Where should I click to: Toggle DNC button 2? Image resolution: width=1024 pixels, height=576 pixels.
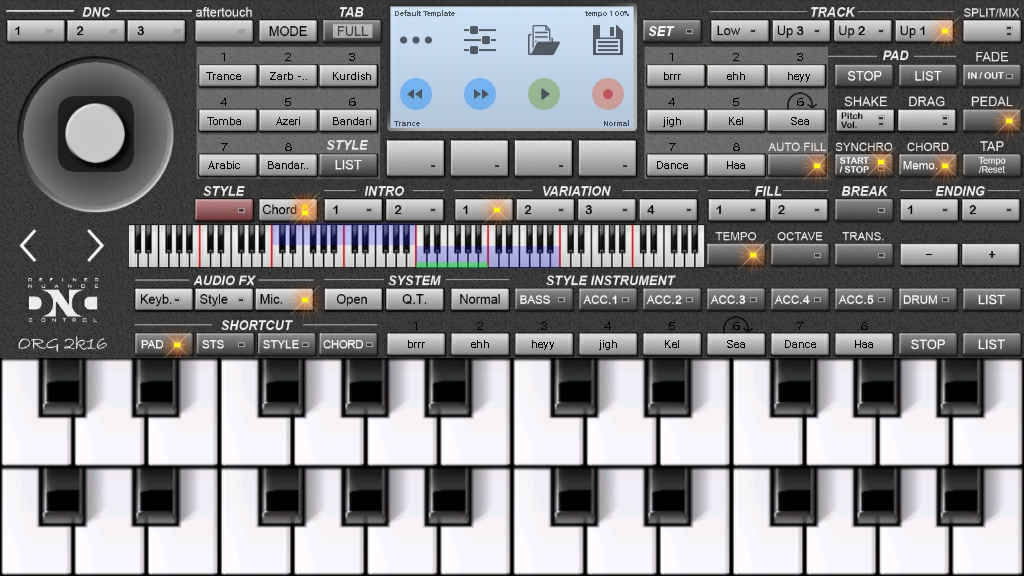click(x=96, y=31)
